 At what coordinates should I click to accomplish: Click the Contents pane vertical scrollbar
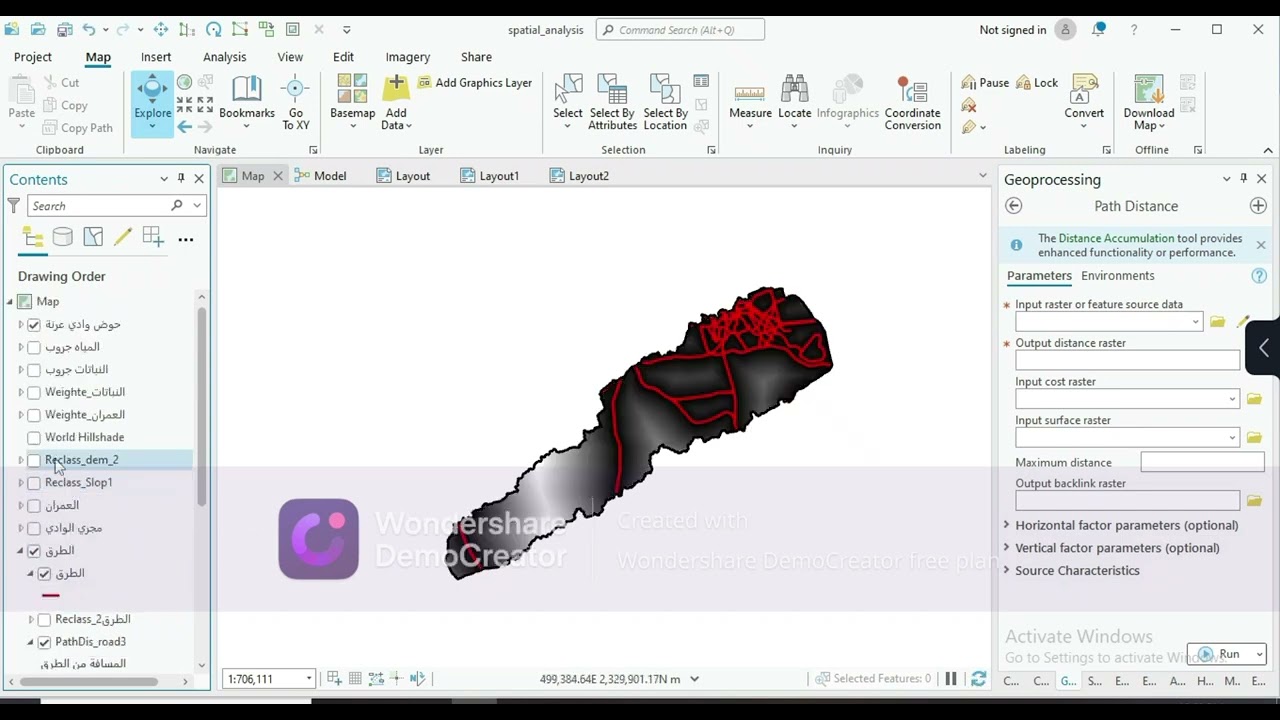click(201, 405)
